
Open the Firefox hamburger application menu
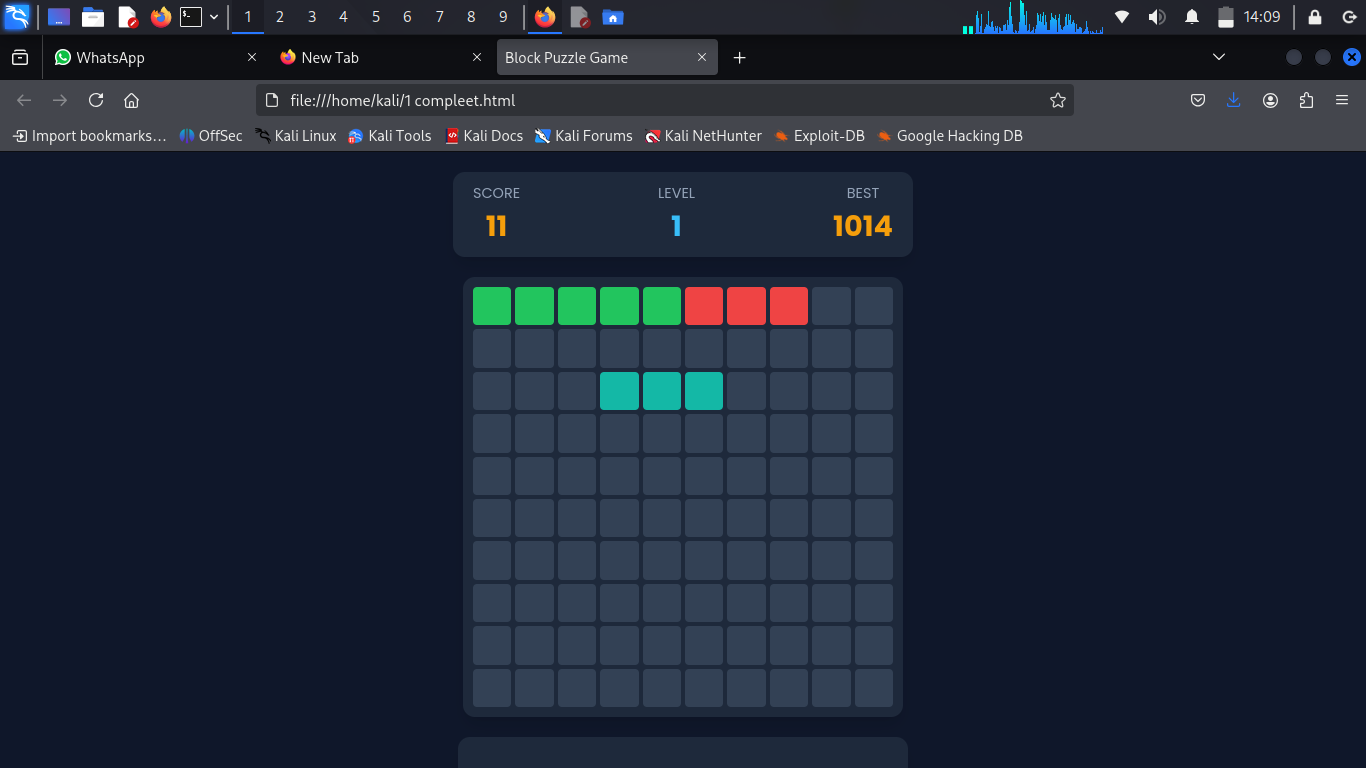(x=1342, y=100)
